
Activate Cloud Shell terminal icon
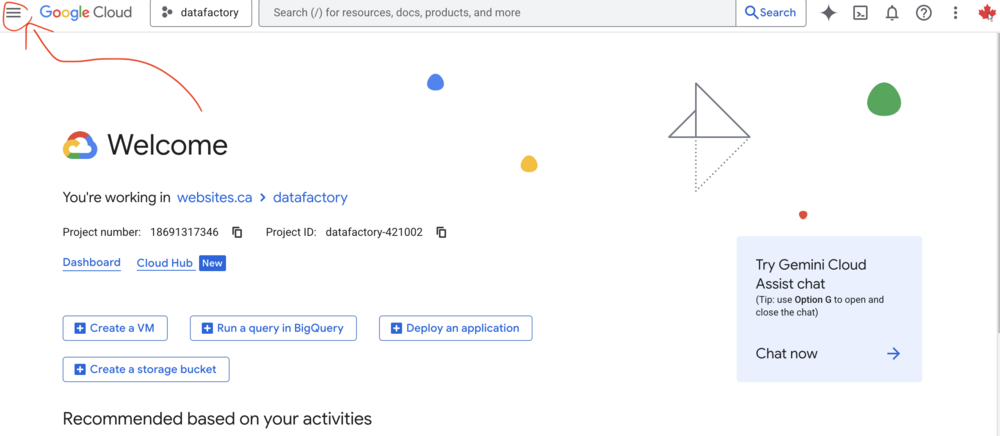click(860, 13)
